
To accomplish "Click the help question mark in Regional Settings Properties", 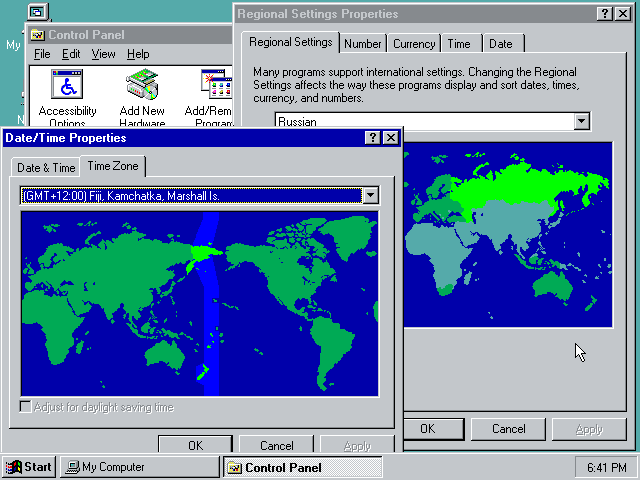I will pos(605,14).
